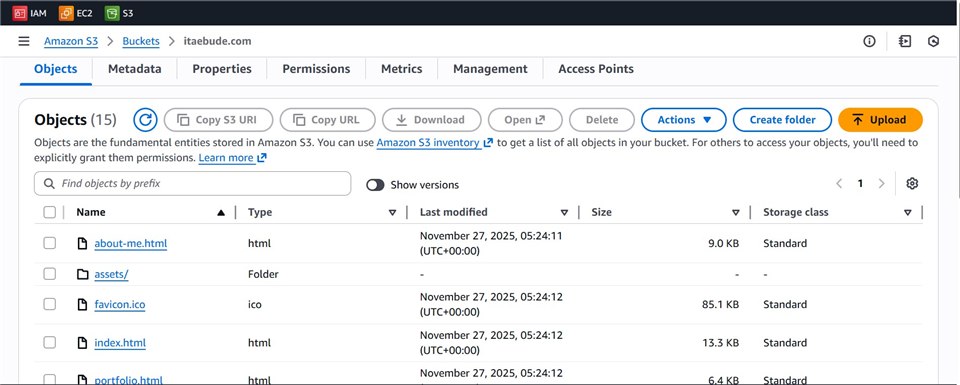Open the hamburger navigation menu
Image resolution: width=960 pixels, height=385 pixels.
(24, 42)
